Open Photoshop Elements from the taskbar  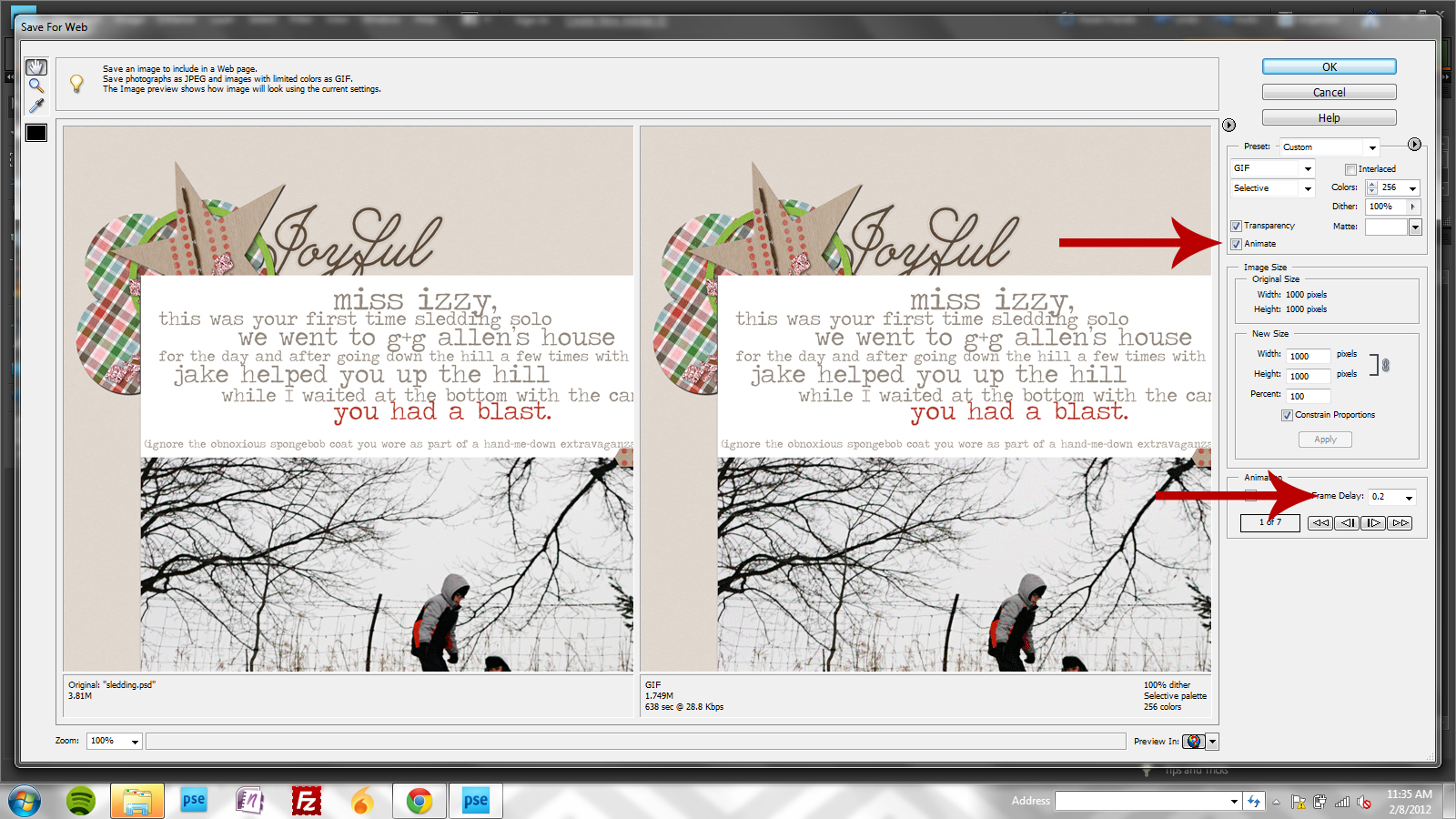[x=193, y=801]
